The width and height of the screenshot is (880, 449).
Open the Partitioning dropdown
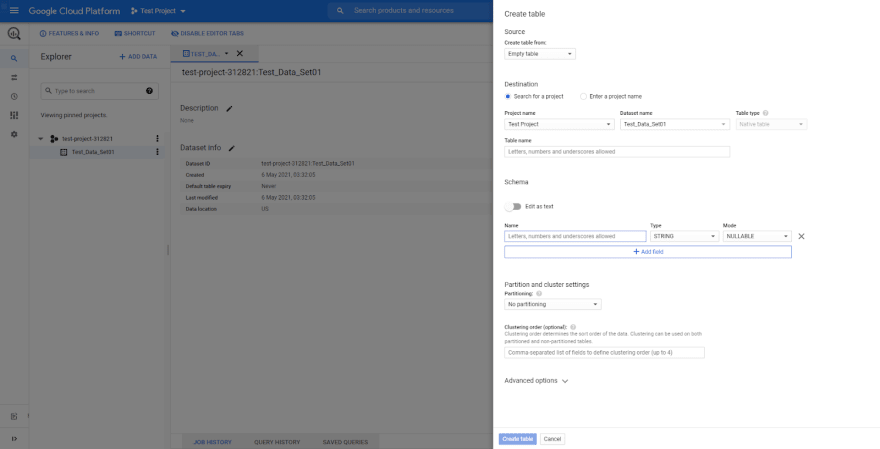[553, 304]
